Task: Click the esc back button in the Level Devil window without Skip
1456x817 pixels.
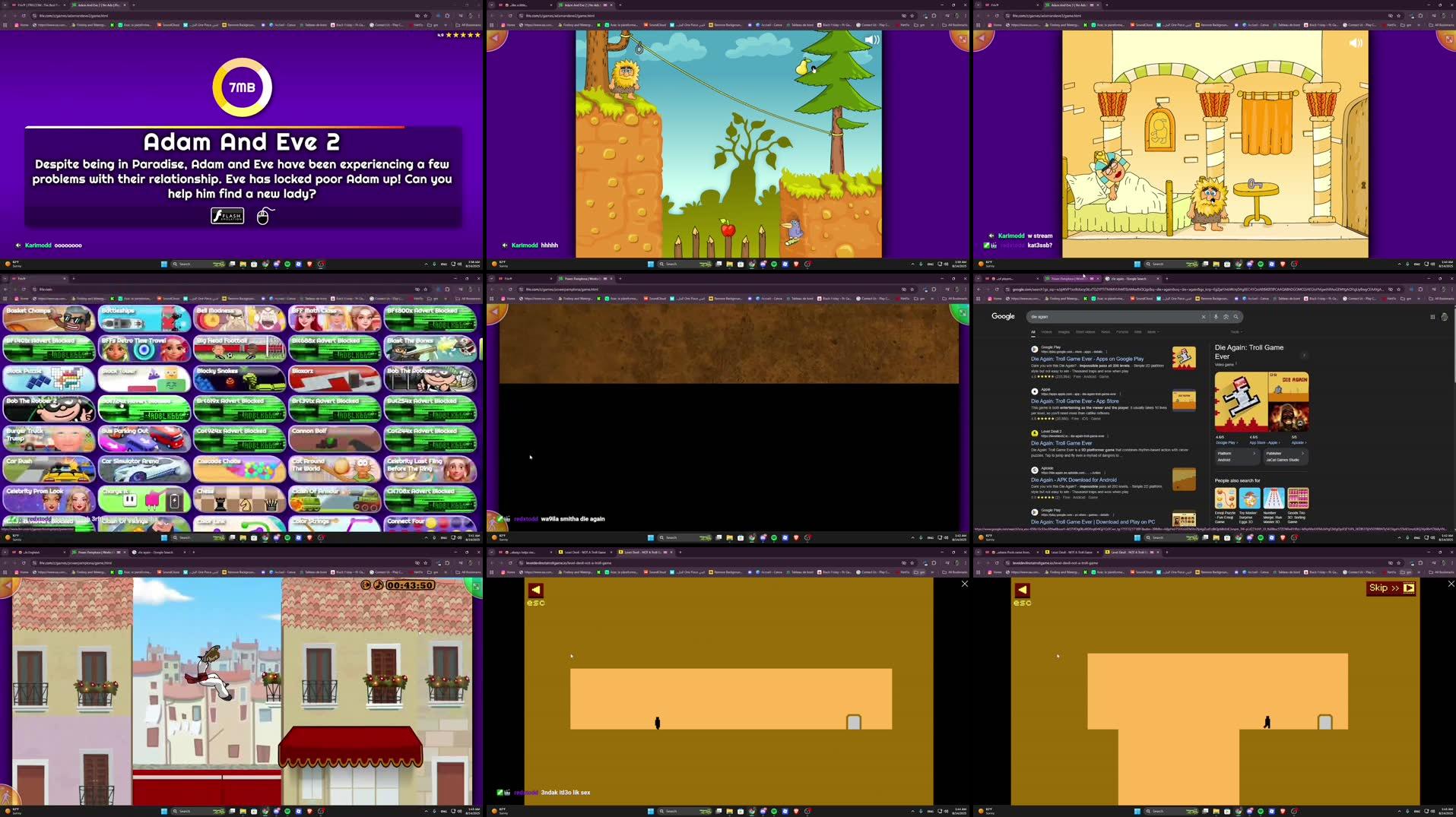Action: pyautogui.click(x=536, y=590)
